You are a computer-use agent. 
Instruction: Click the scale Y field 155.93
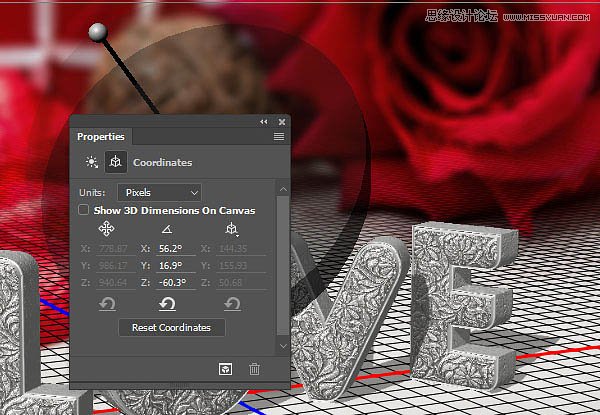click(241, 265)
